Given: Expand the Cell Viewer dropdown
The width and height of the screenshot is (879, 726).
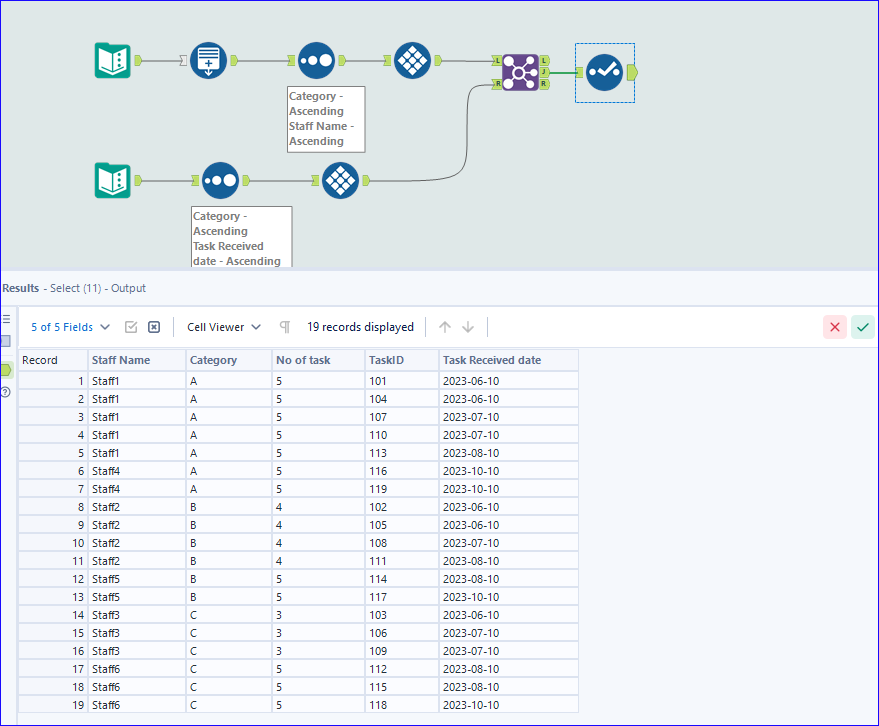Looking at the screenshot, I should tap(224, 327).
